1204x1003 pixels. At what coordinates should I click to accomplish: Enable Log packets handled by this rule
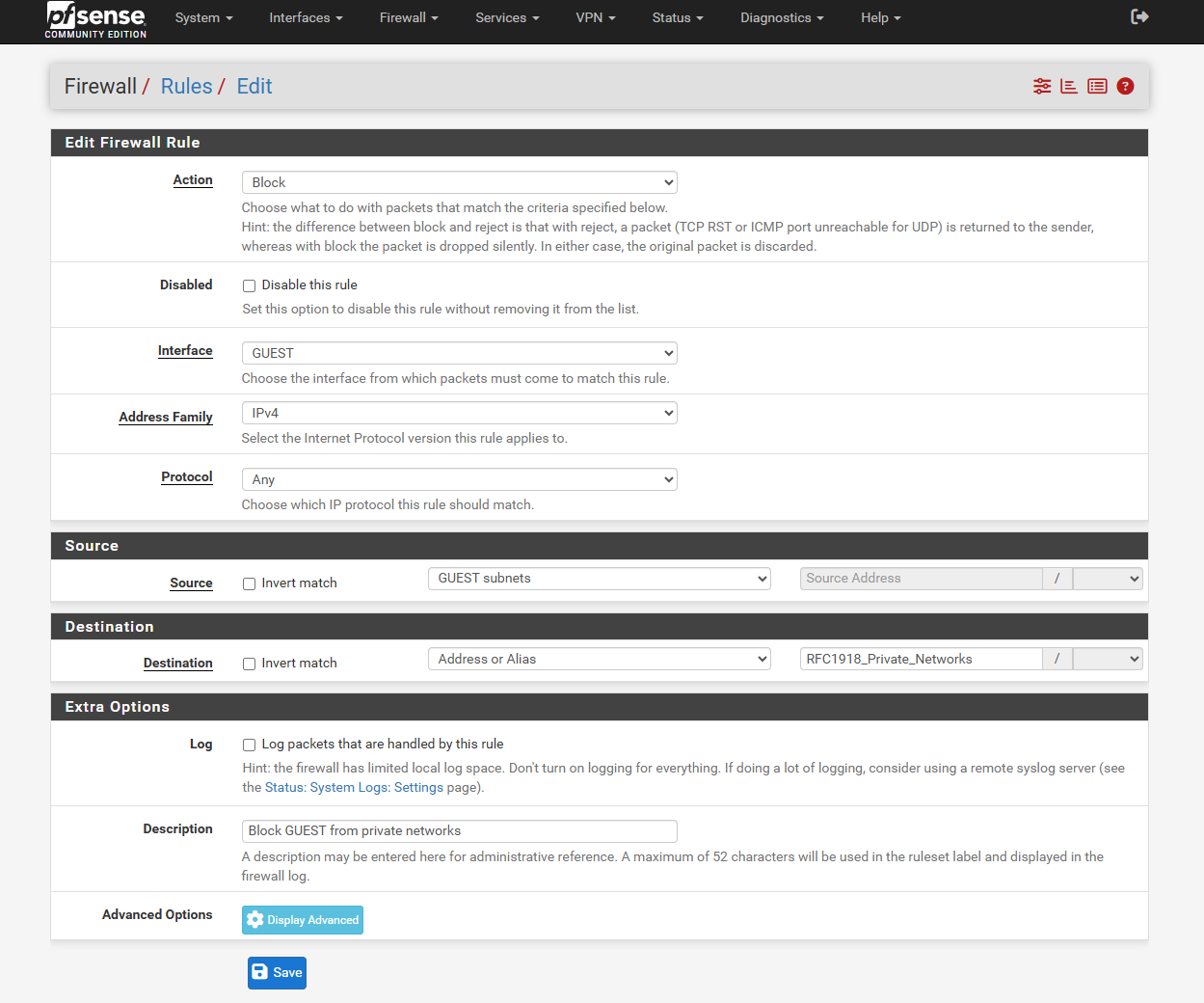coord(249,745)
